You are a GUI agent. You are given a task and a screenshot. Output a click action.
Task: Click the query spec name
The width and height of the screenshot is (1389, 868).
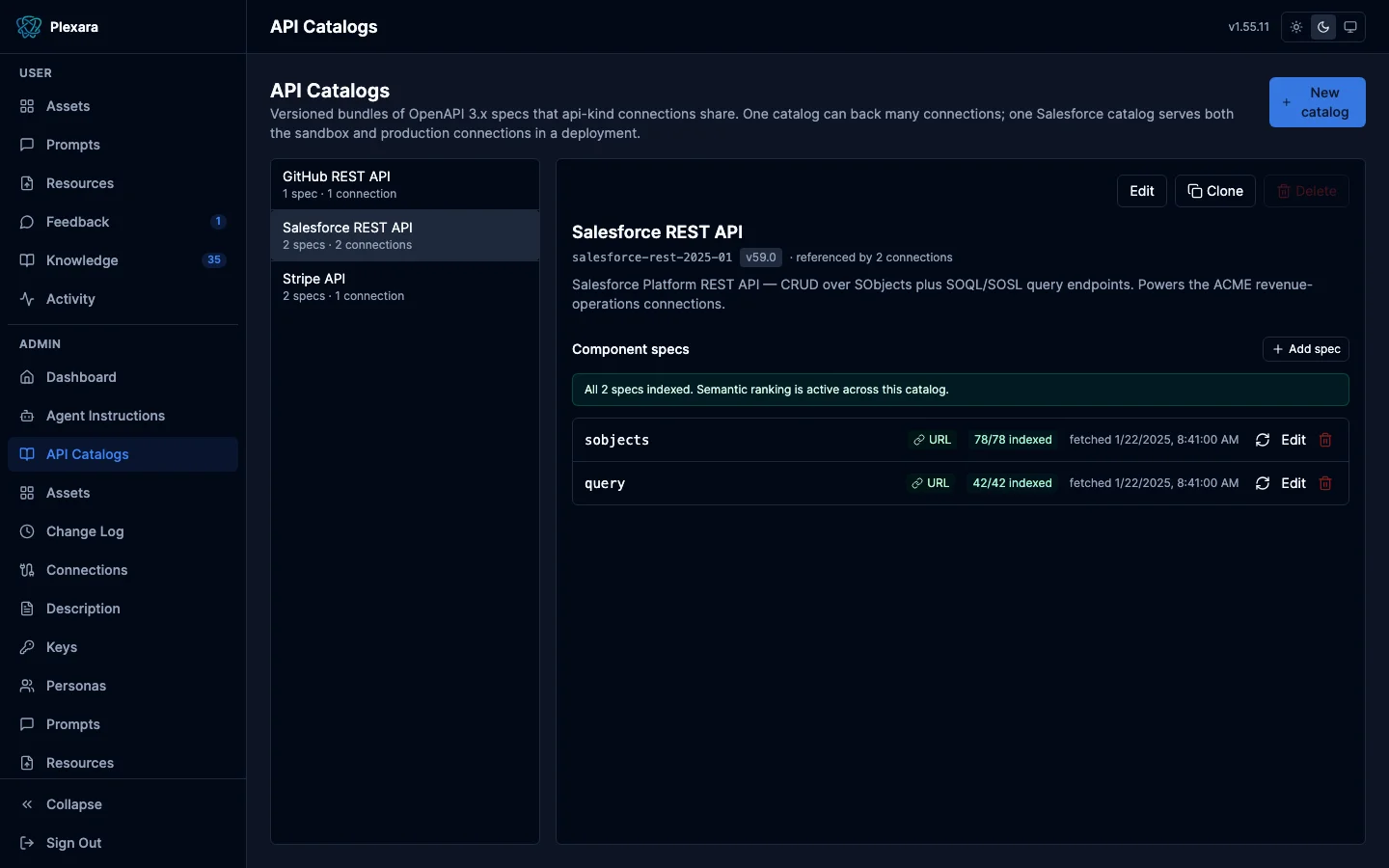coord(605,483)
